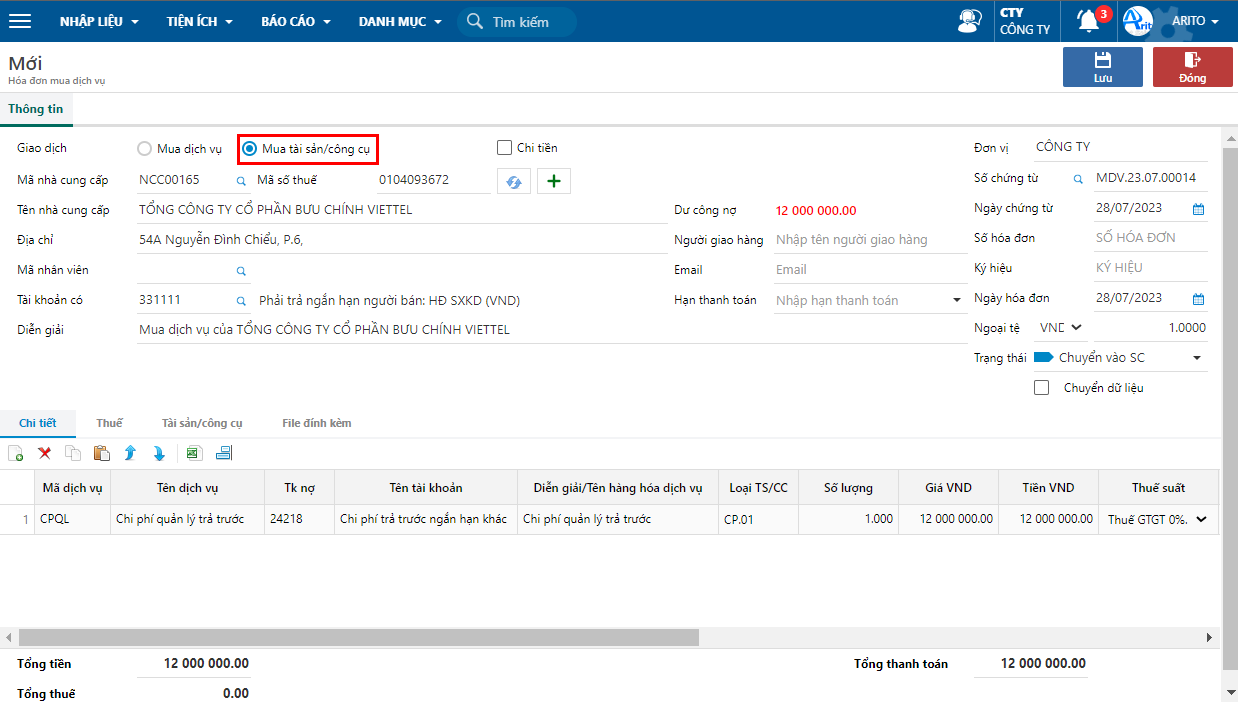The width and height of the screenshot is (1238, 707).
Task: Add a new row in detail grid
Action: click(x=16, y=453)
